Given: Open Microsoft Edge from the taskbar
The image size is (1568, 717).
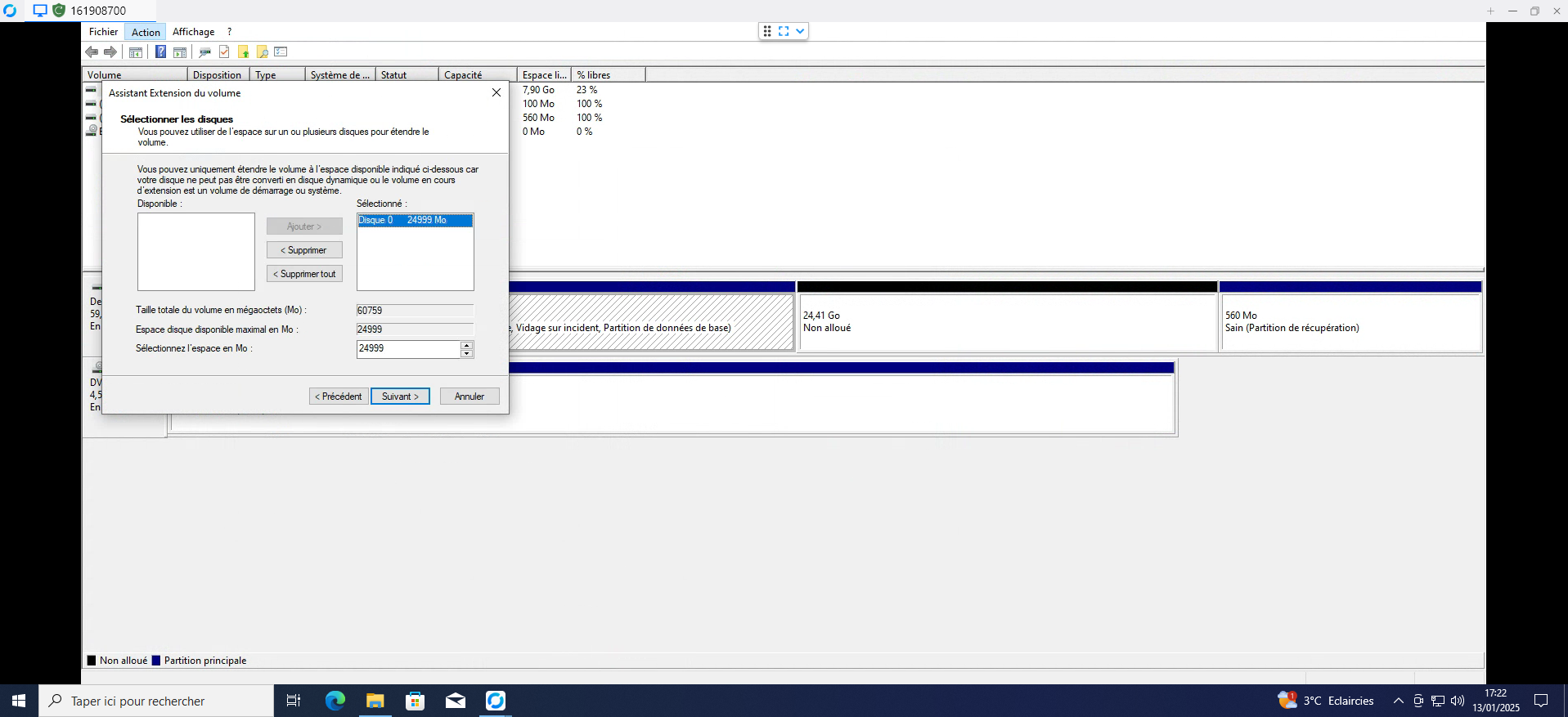Looking at the screenshot, I should 335,701.
